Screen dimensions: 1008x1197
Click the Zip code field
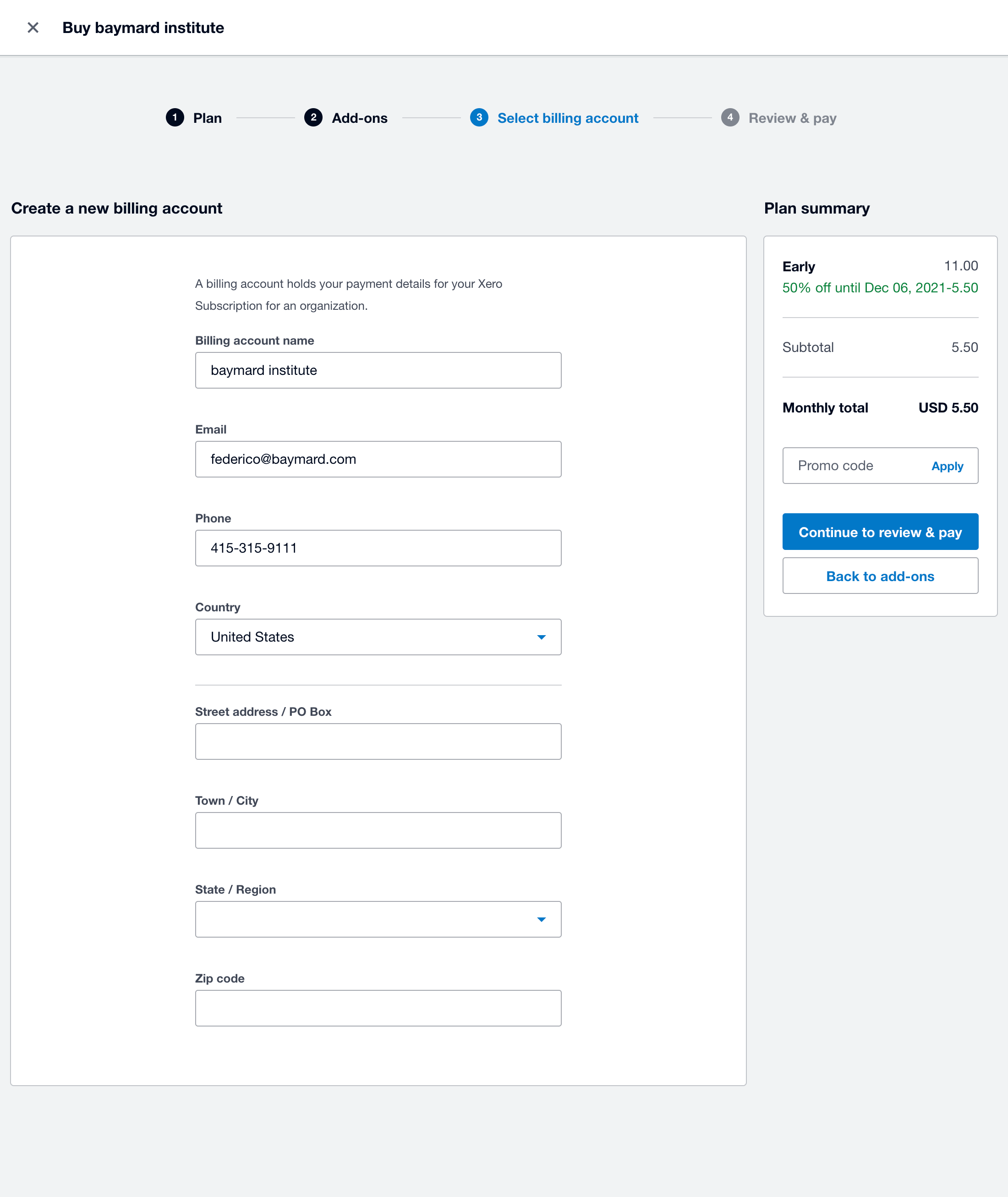tap(378, 1008)
